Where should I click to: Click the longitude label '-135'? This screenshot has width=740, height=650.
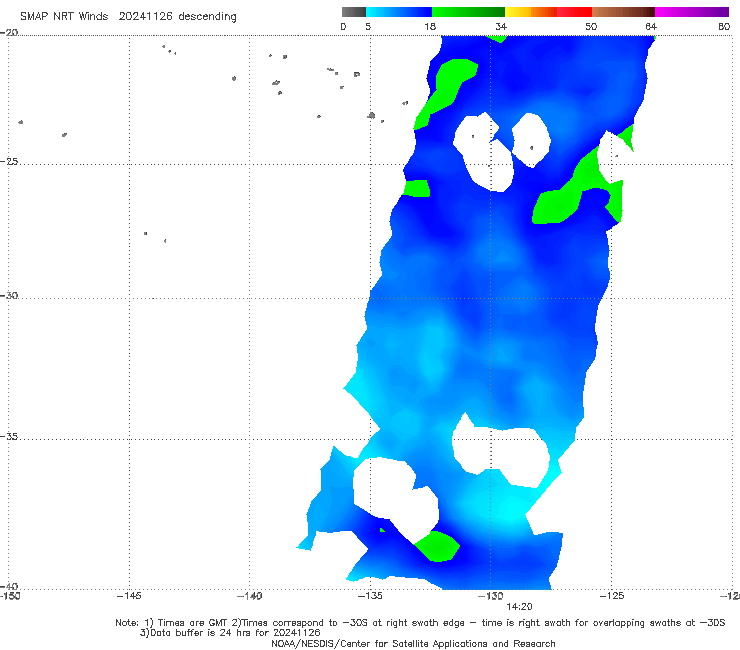(370, 596)
